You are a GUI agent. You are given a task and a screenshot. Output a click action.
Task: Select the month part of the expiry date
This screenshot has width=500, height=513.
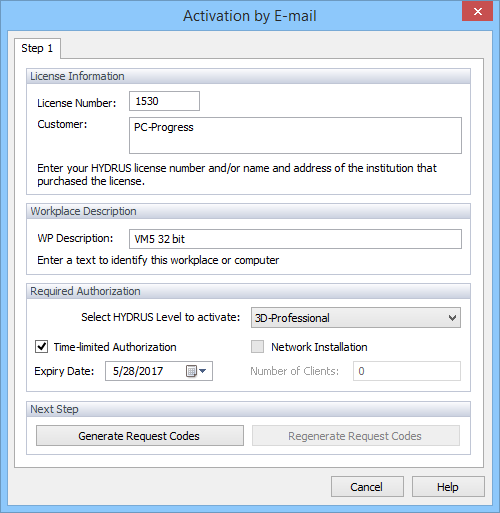click(115, 371)
